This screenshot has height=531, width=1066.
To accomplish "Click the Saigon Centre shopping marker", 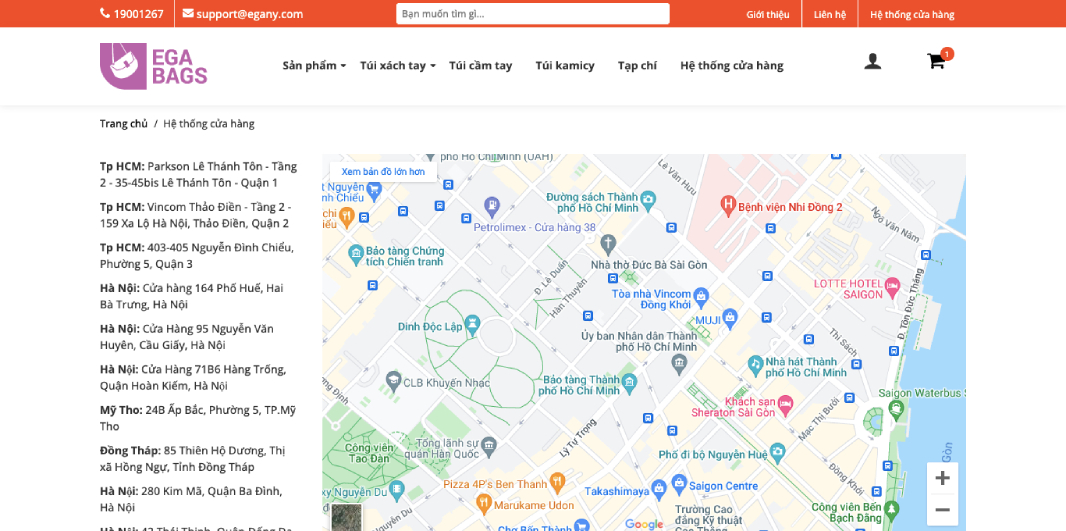I will tap(679, 483).
